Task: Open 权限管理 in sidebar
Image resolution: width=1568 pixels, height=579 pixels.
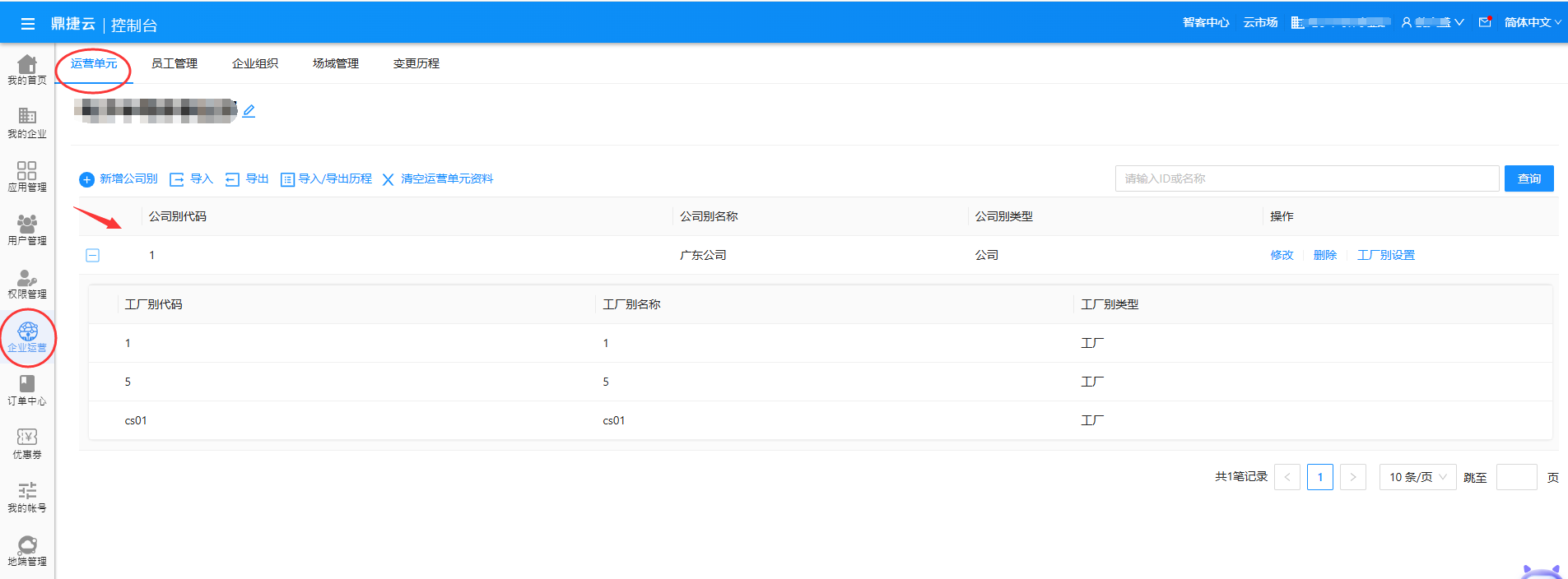Action: coord(27,283)
